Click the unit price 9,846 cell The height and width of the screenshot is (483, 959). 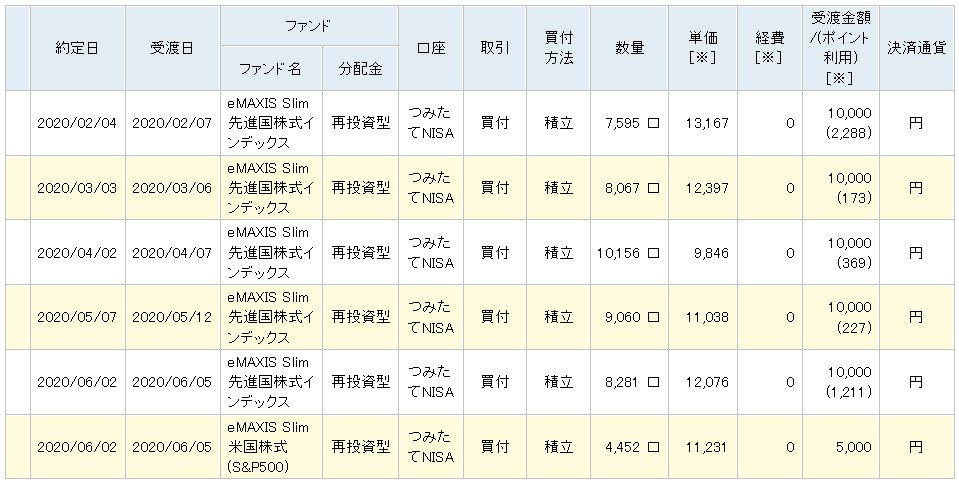[x=705, y=253]
